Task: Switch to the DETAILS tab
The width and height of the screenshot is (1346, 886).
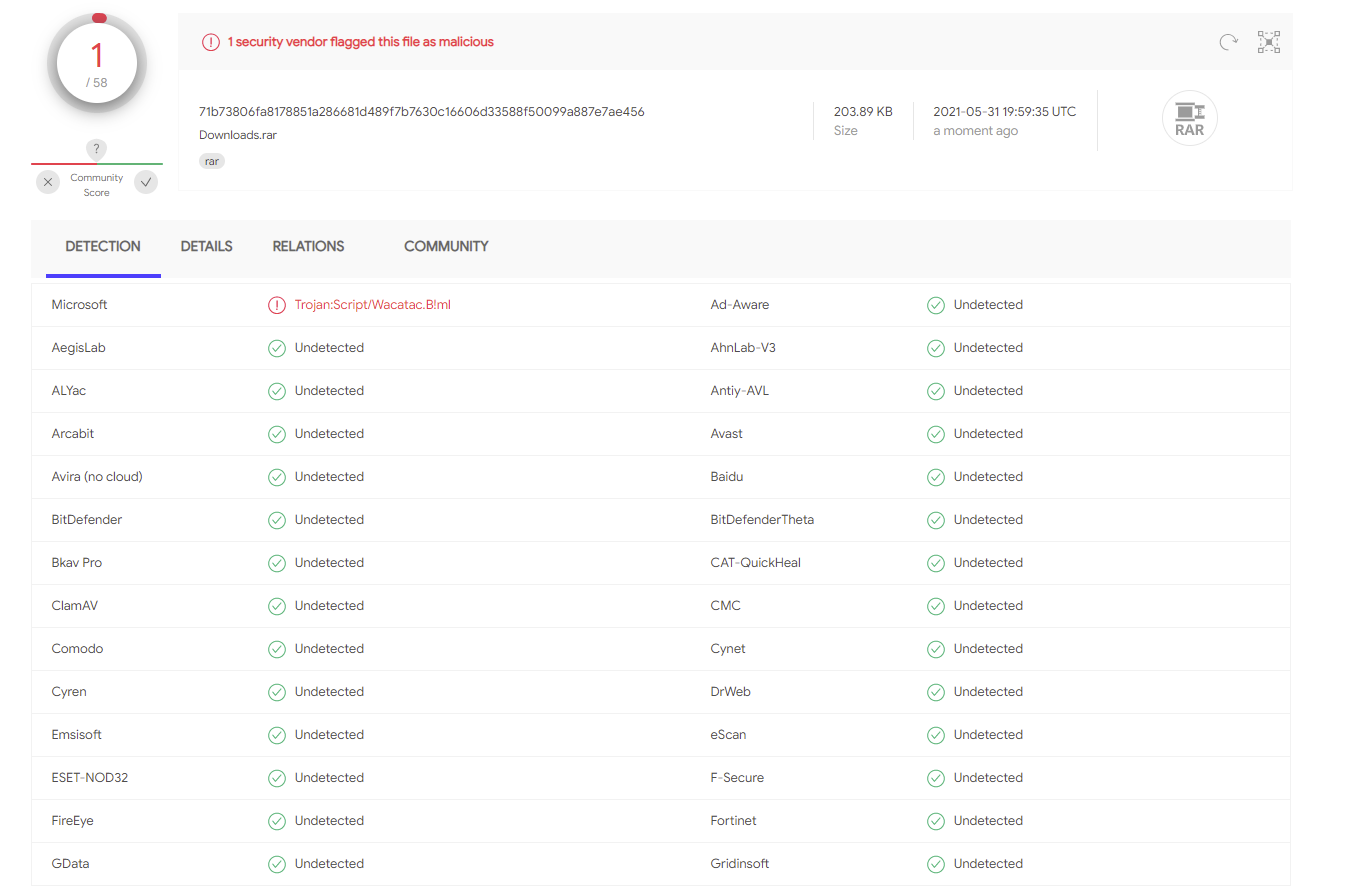Action: [206, 246]
